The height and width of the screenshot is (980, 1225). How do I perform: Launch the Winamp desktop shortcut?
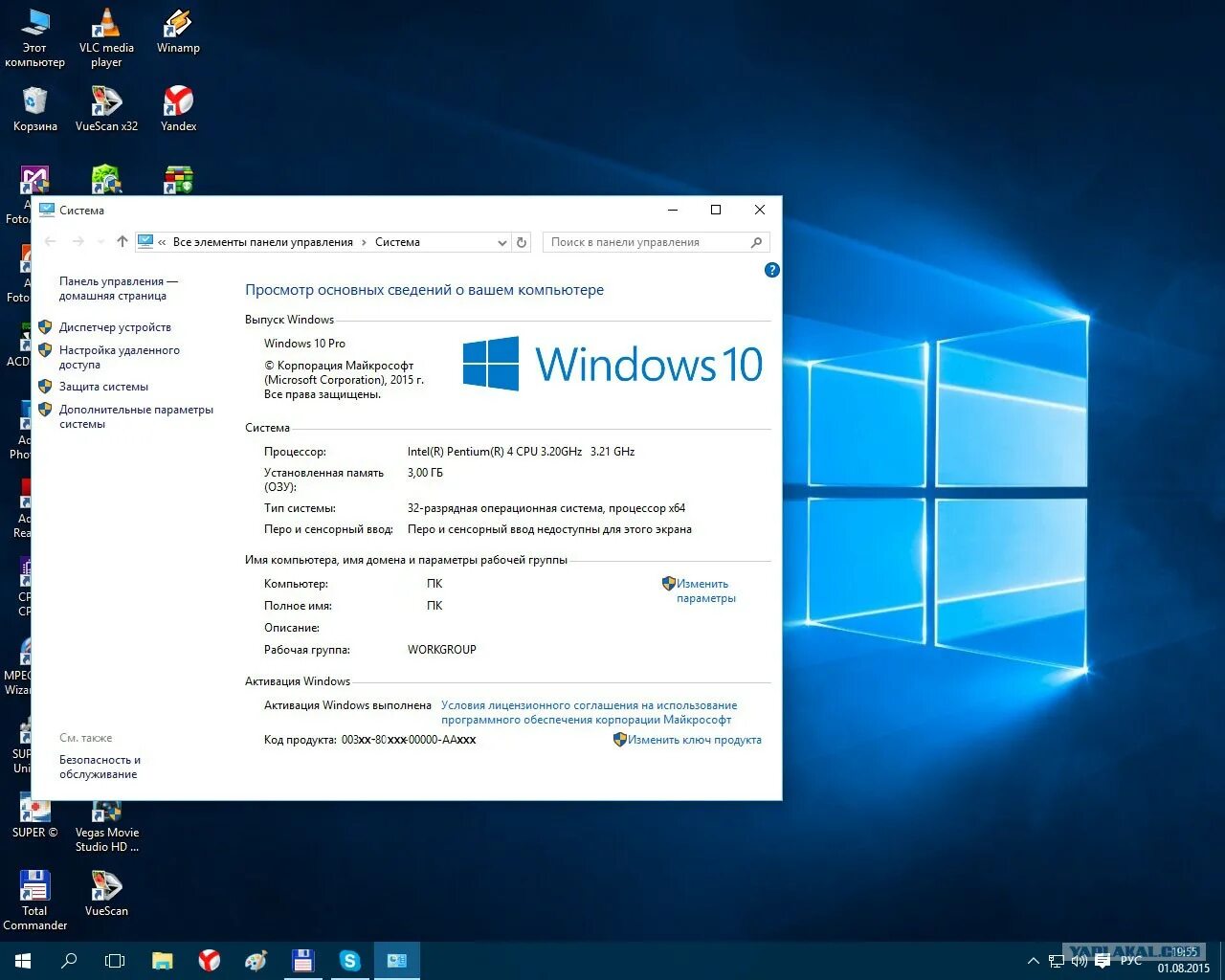(178, 32)
